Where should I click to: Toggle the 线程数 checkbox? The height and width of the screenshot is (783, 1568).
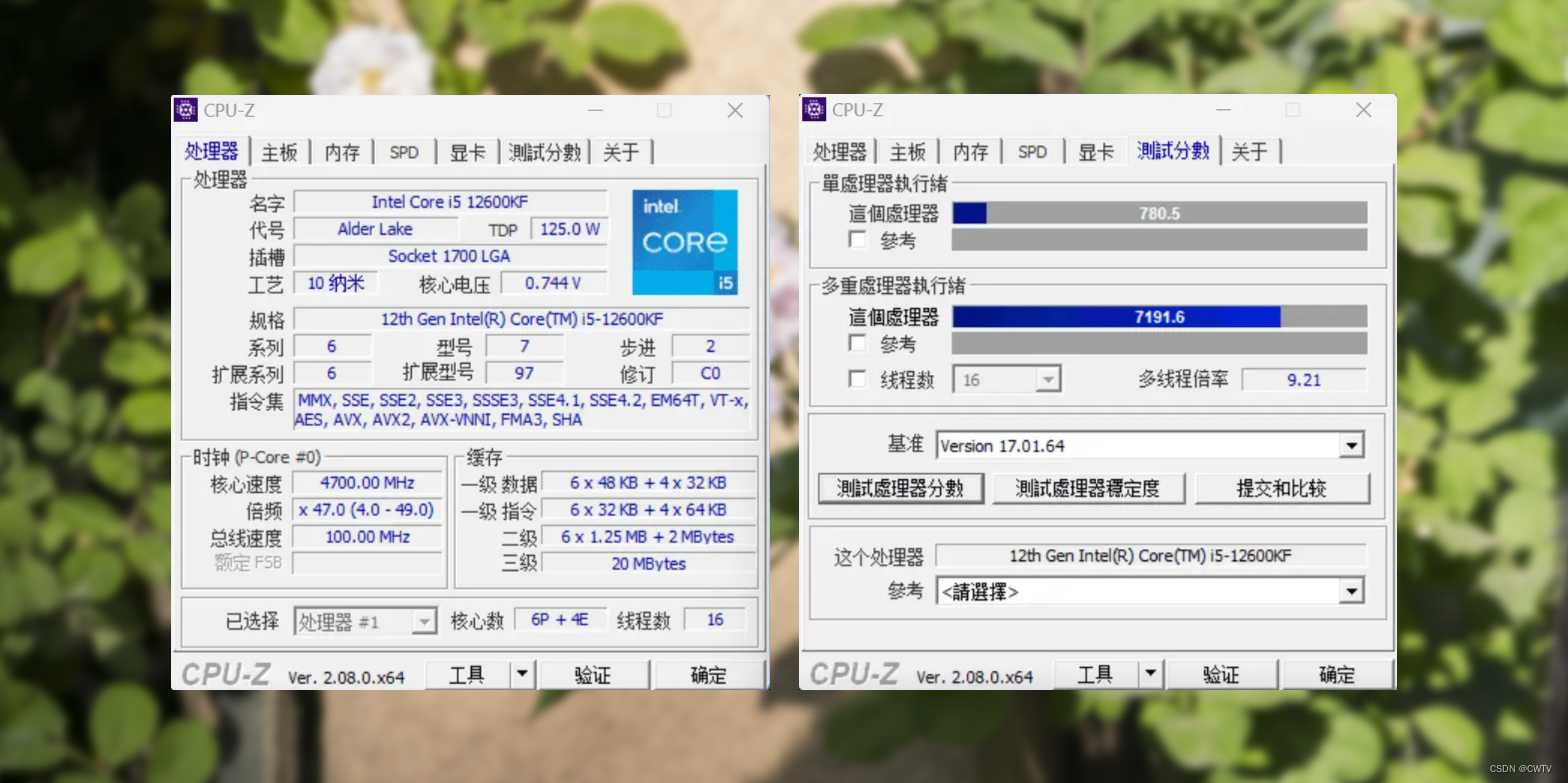click(x=857, y=379)
